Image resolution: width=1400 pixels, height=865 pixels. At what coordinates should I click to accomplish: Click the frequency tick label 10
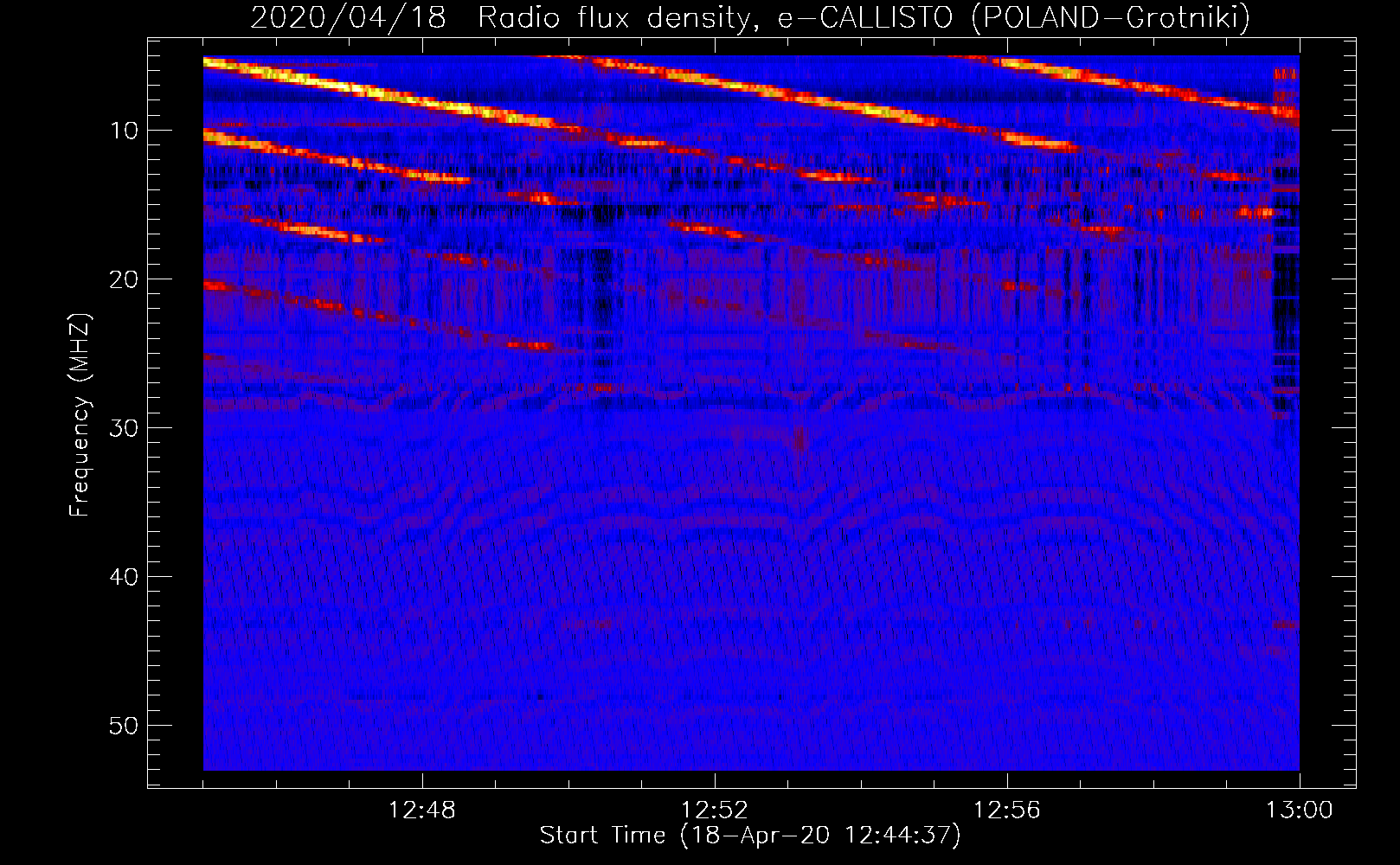pos(125,131)
